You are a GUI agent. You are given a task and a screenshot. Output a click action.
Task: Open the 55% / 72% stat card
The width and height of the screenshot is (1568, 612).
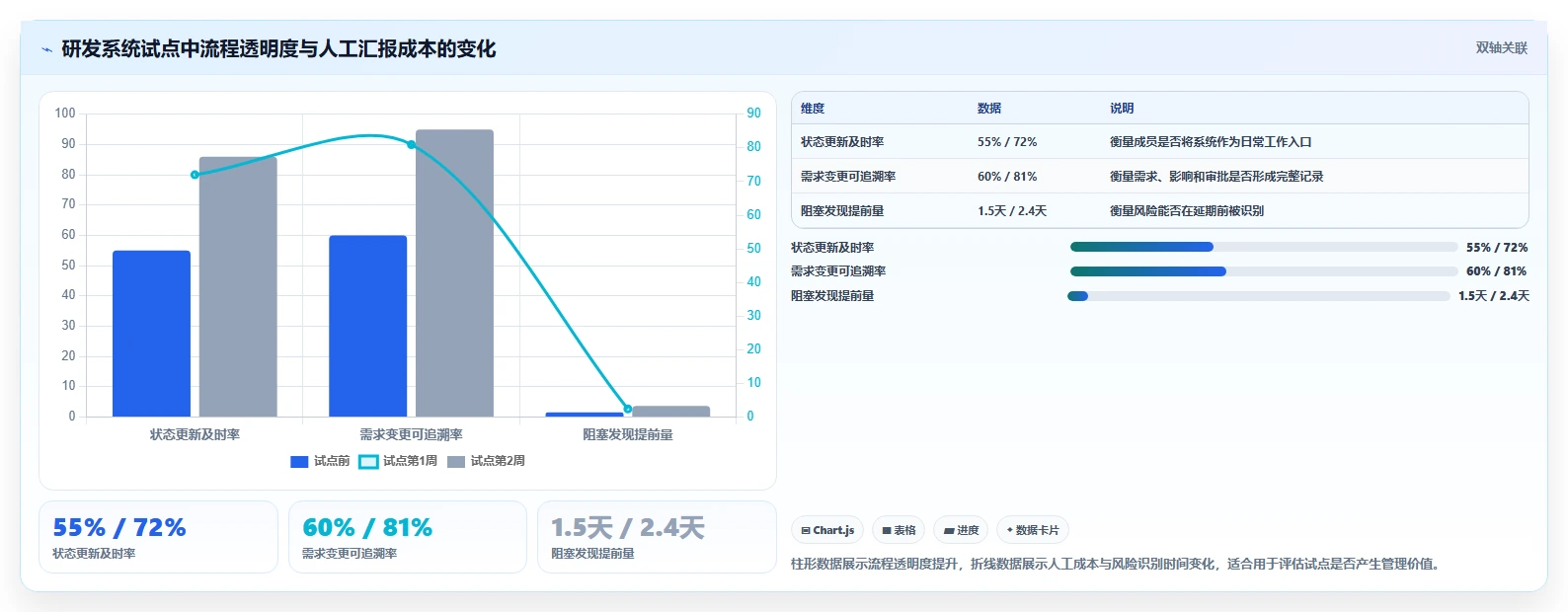coord(158,537)
